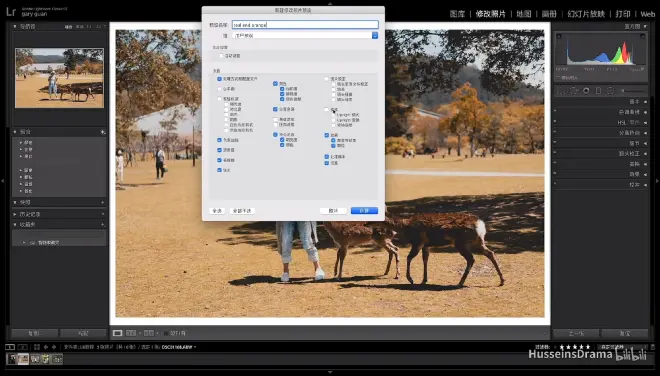This screenshot has height=376, width=660.
Task: Select the Spot Removal tool icon
Action: 574,91
